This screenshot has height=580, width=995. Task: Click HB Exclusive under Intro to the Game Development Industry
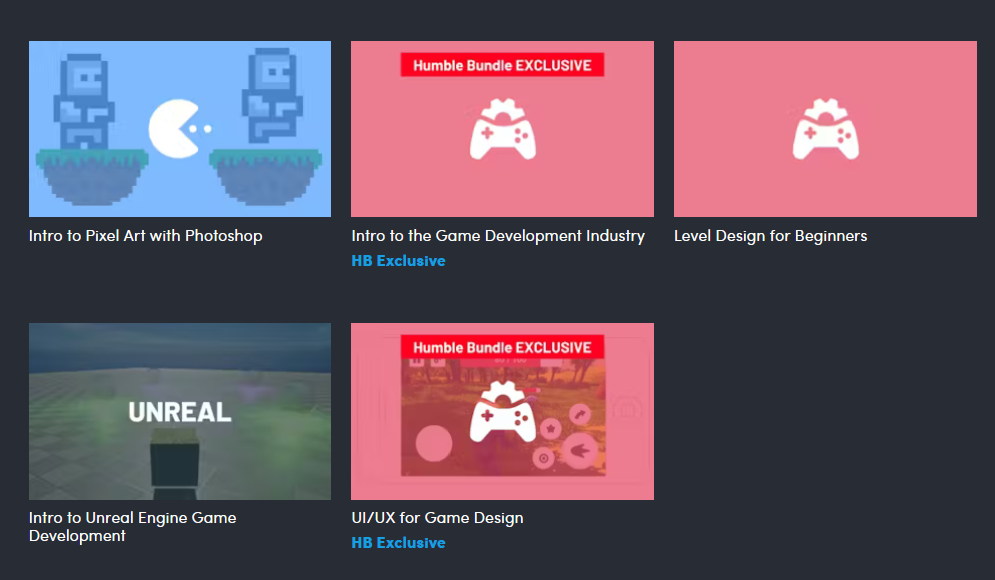(398, 261)
